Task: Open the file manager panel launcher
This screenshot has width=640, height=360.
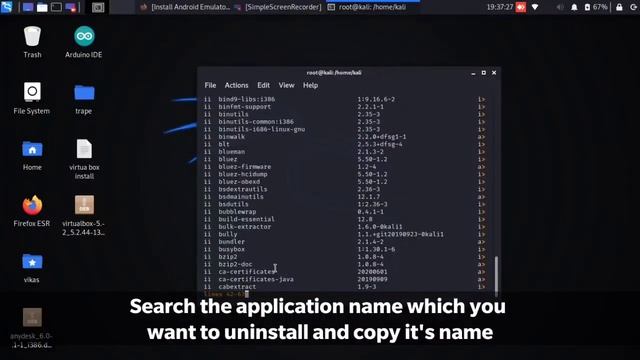Action: 42,7
